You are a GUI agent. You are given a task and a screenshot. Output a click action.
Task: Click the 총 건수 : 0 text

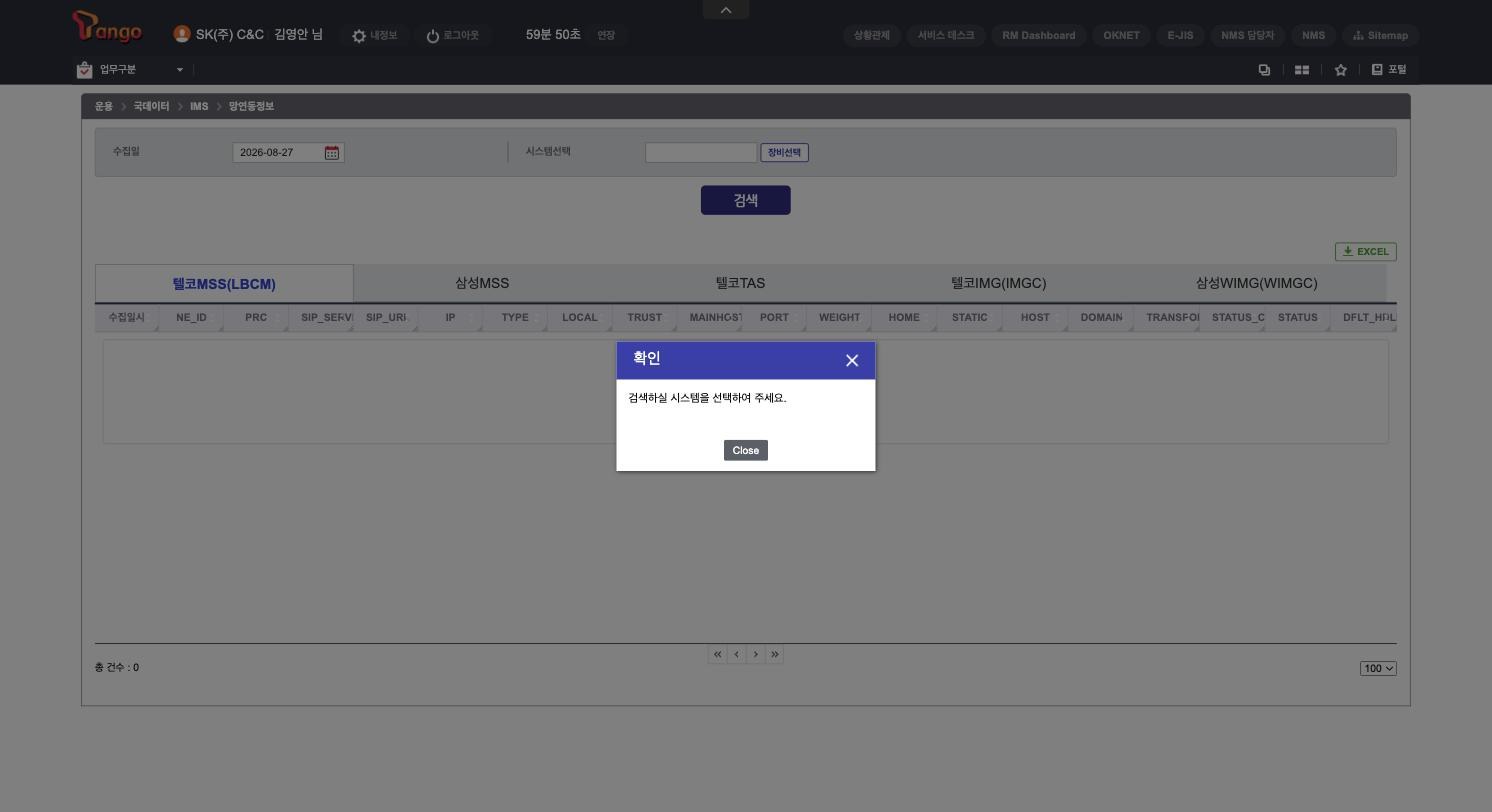pyautogui.click(x=117, y=668)
